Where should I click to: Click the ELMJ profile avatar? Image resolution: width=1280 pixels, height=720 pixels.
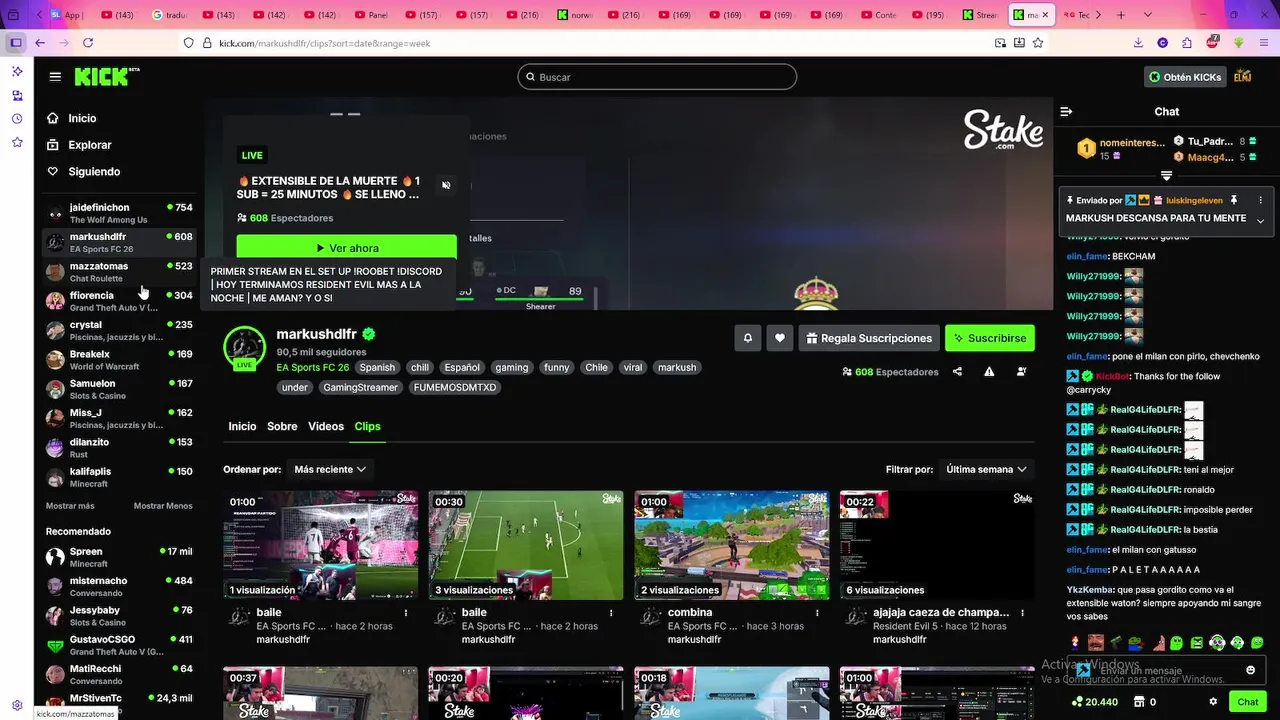point(1243,77)
